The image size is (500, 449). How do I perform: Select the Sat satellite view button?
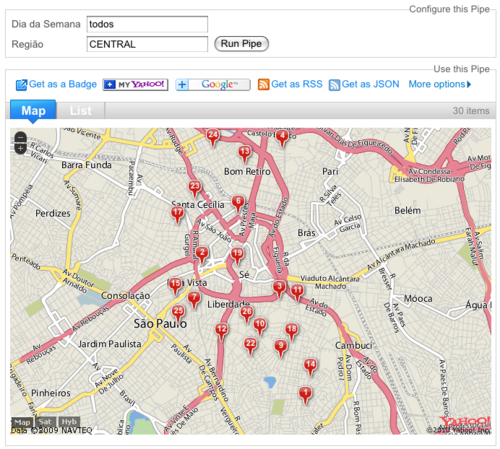click(45, 422)
